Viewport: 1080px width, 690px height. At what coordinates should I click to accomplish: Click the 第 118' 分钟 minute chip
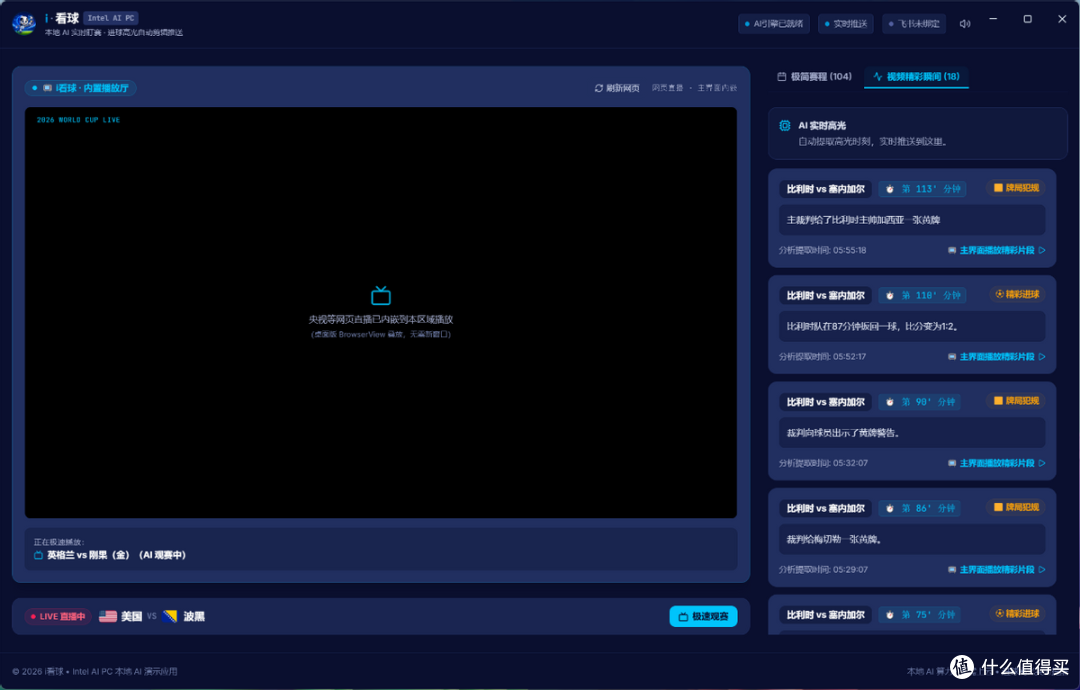923,295
